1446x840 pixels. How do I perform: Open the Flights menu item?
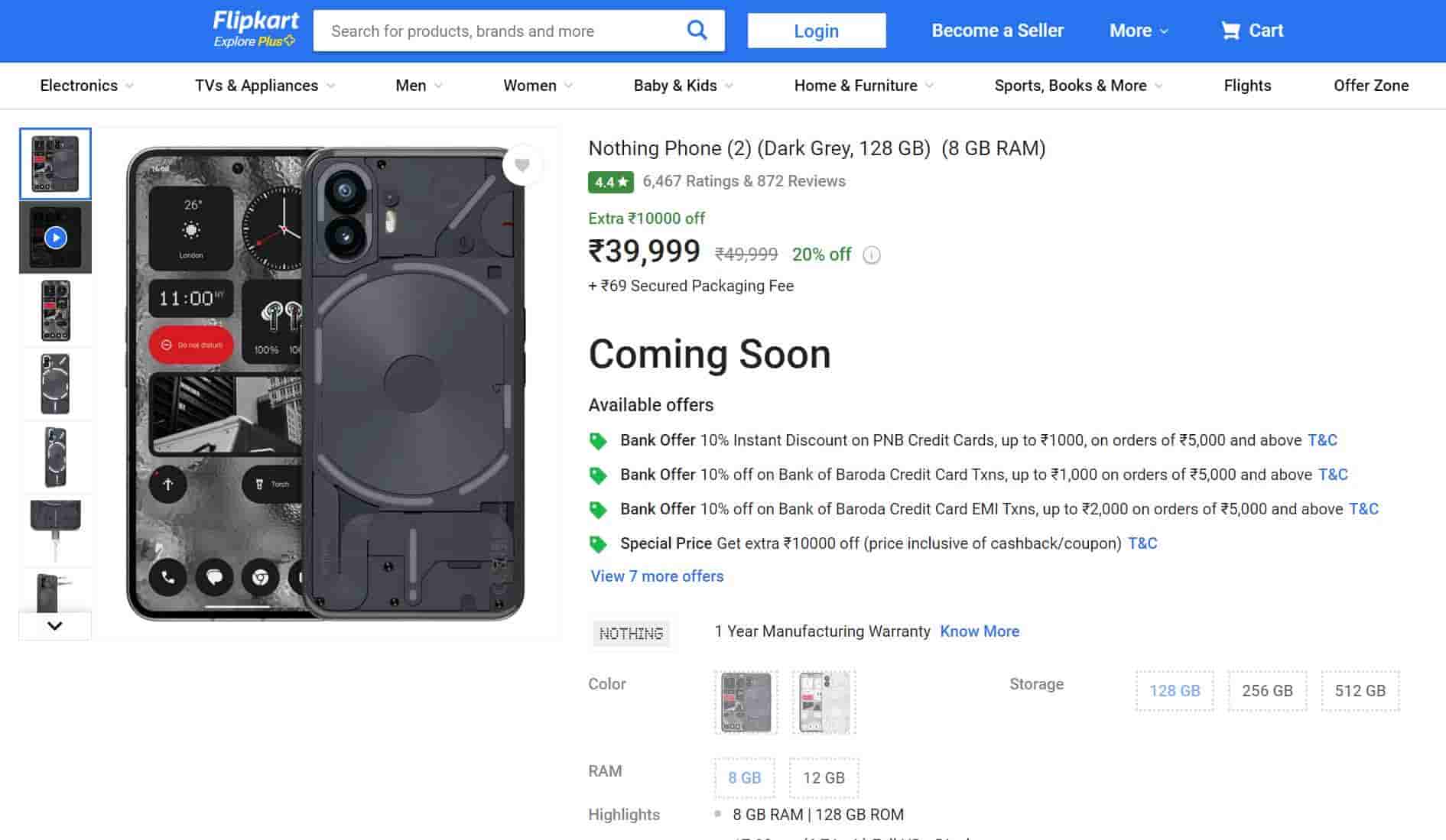coord(1247,86)
